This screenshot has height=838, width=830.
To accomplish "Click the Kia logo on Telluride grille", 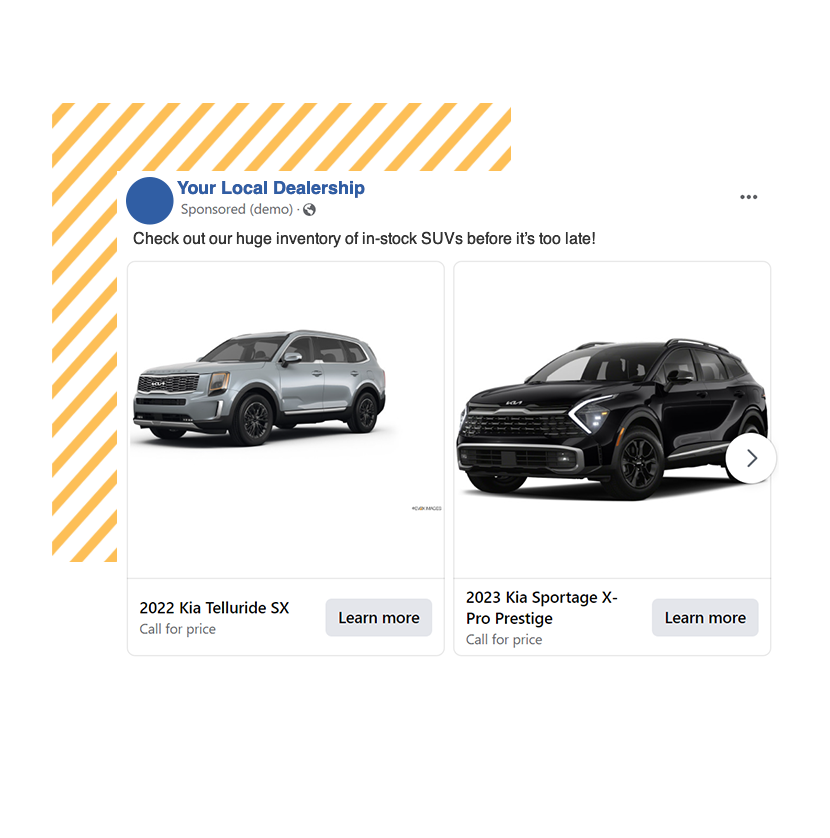I will [158, 384].
